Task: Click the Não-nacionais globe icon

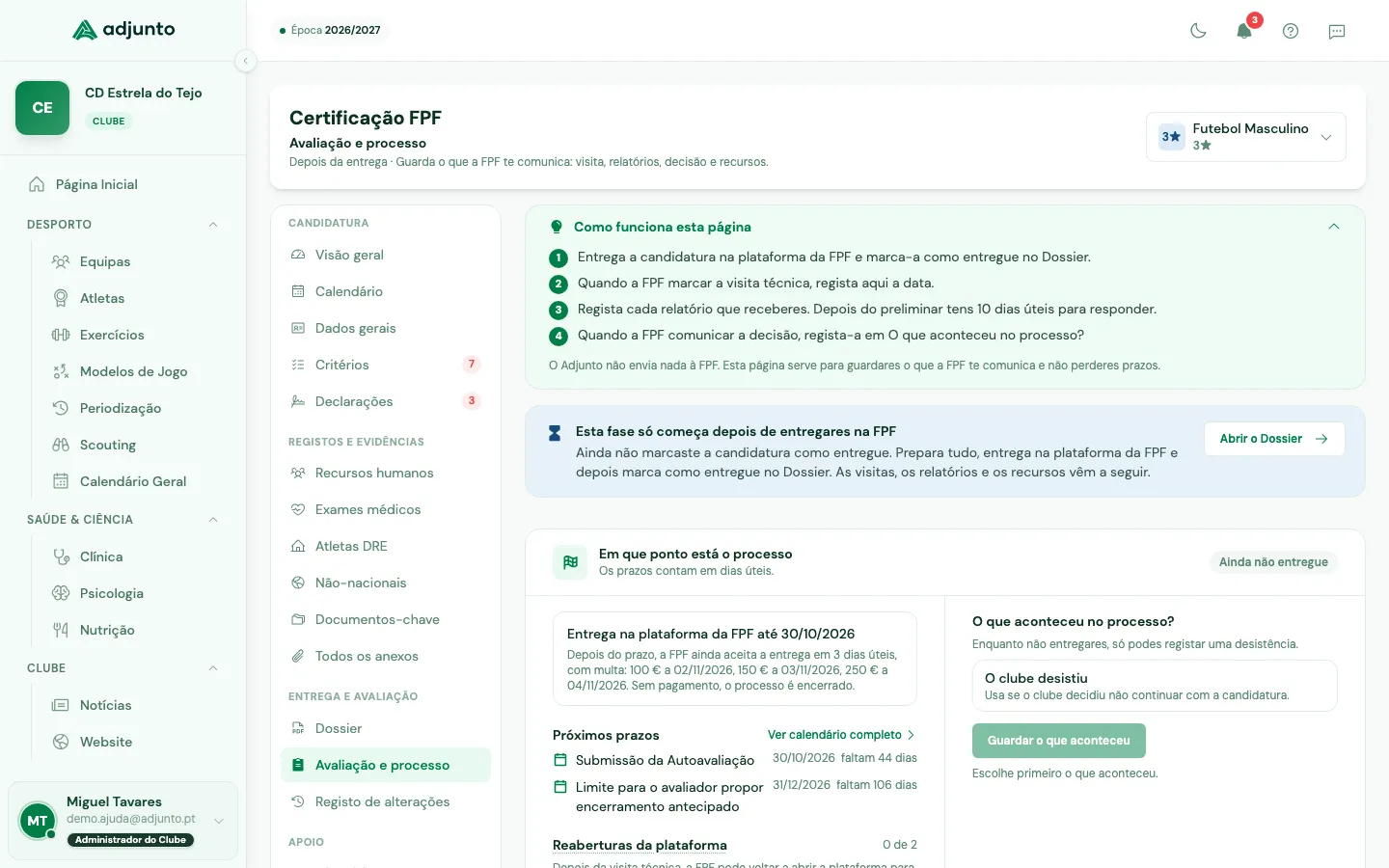Action: [x=298, y=583]
